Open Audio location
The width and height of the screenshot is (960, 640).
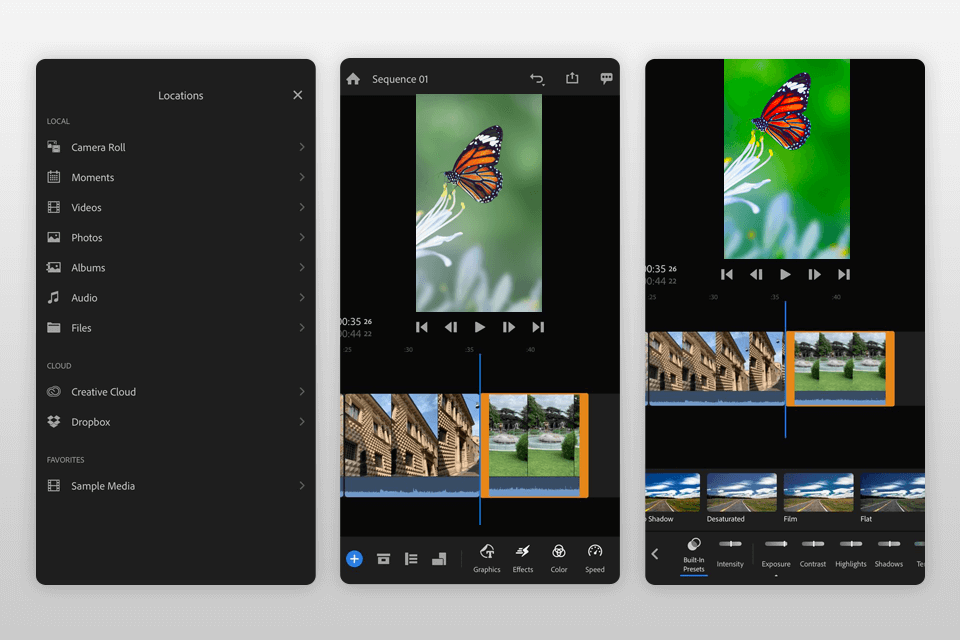pyautogui.click(x=176, y=298)
